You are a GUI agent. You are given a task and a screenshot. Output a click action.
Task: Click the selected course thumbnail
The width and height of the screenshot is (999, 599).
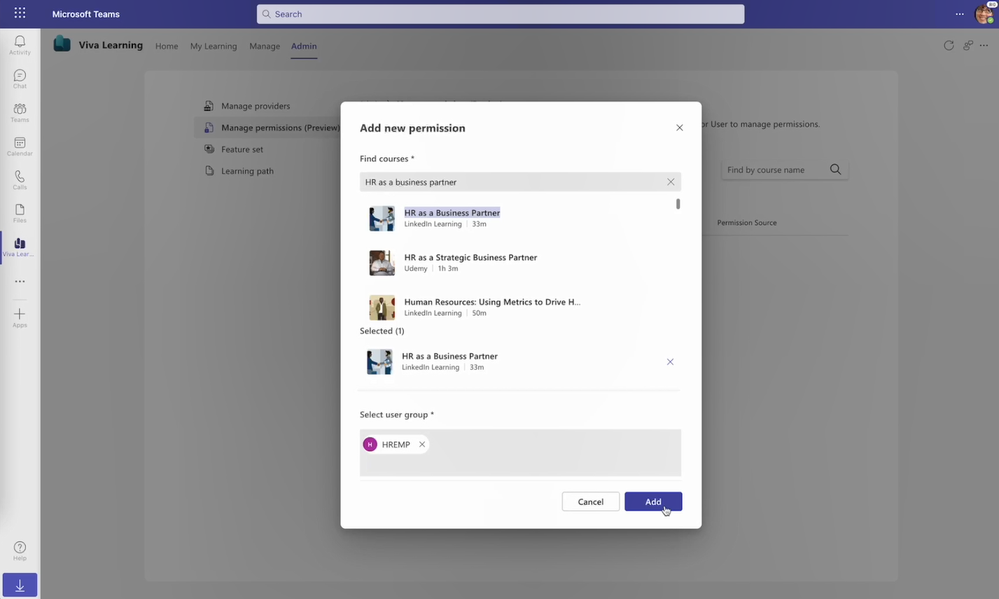(379, 362)
